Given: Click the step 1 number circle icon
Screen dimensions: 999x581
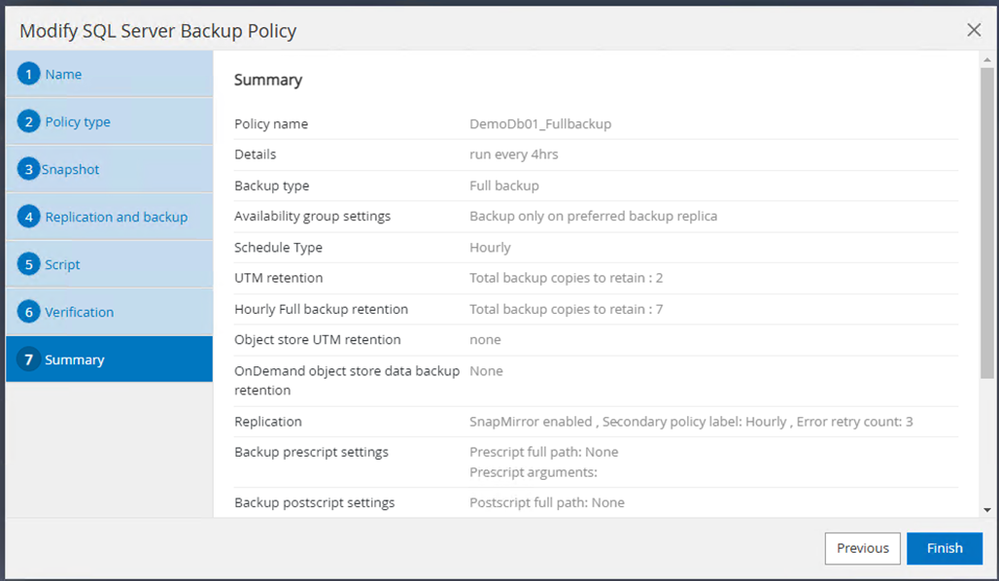Looking at the screenshot, I should pyautogui.click(x=28, y=74).
